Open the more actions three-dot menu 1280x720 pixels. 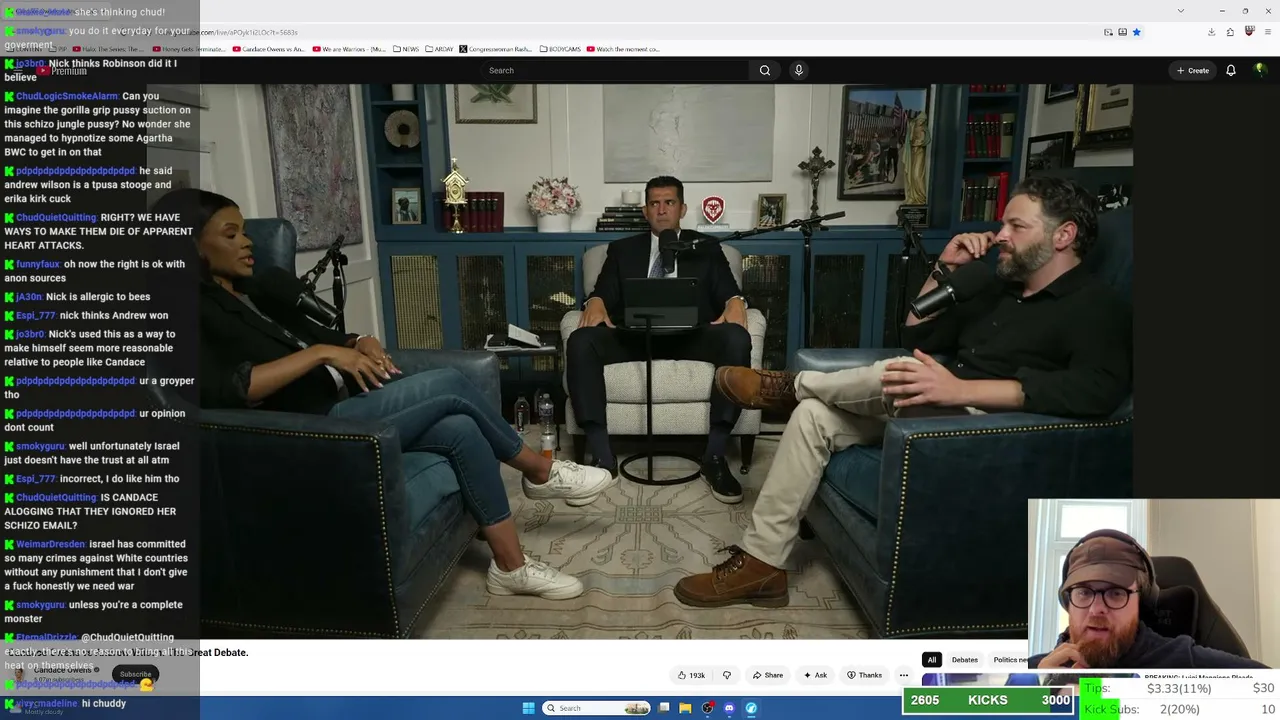coord(904,675)
